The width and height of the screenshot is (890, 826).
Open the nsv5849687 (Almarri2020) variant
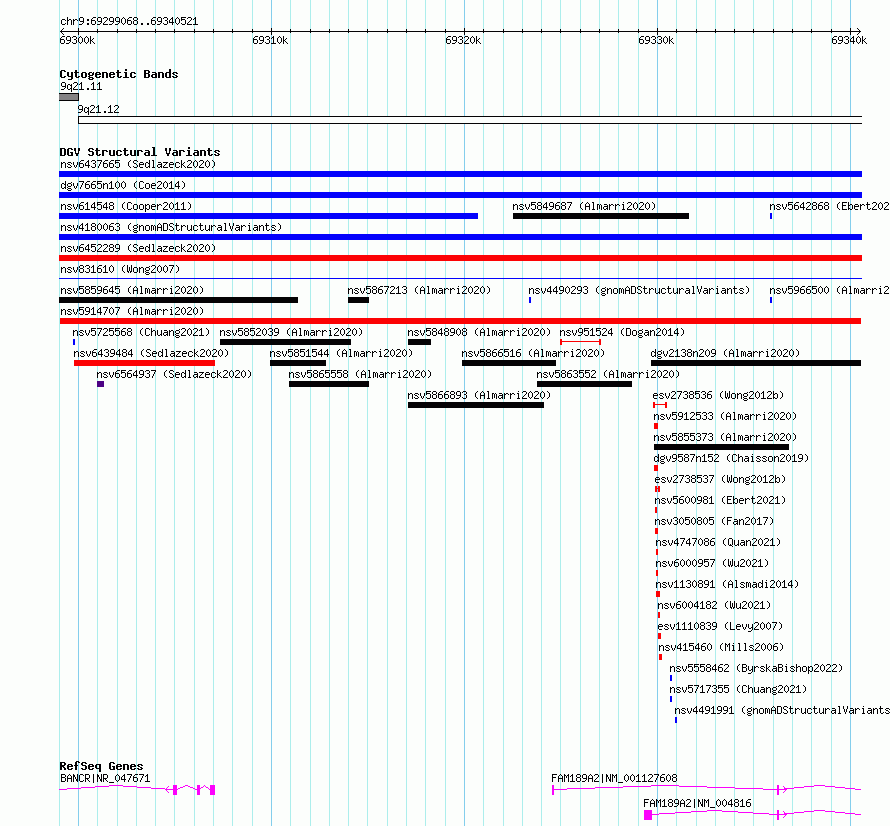(x=601, y=216)
